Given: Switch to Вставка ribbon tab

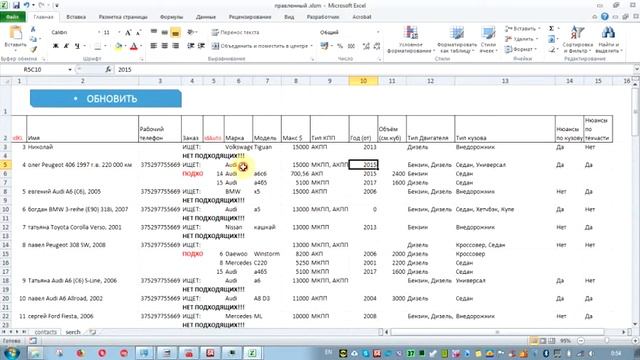Looking at the screenshot, I should (76, 17).
